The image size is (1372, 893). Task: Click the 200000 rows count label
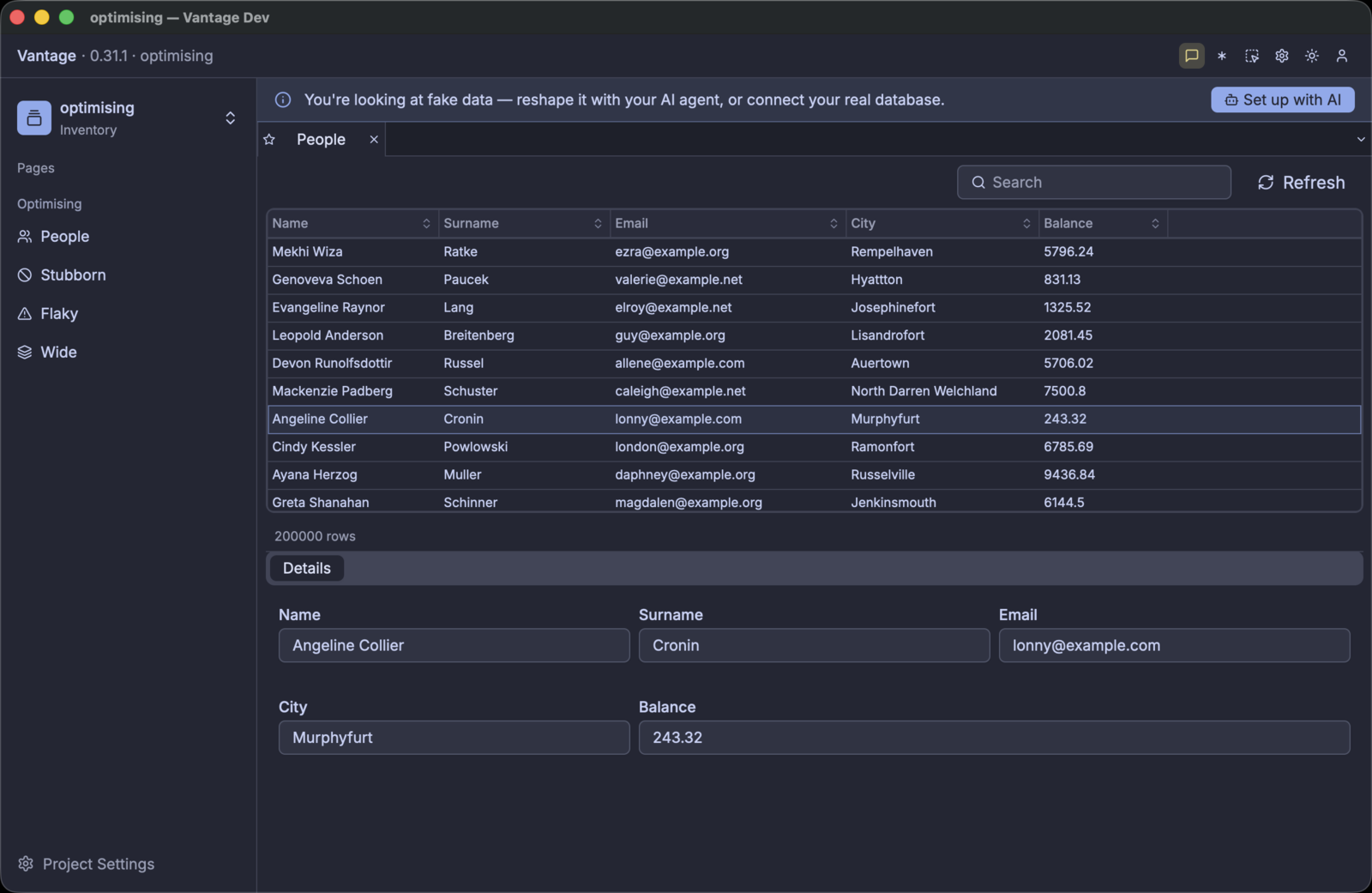[x=315, y=536]
